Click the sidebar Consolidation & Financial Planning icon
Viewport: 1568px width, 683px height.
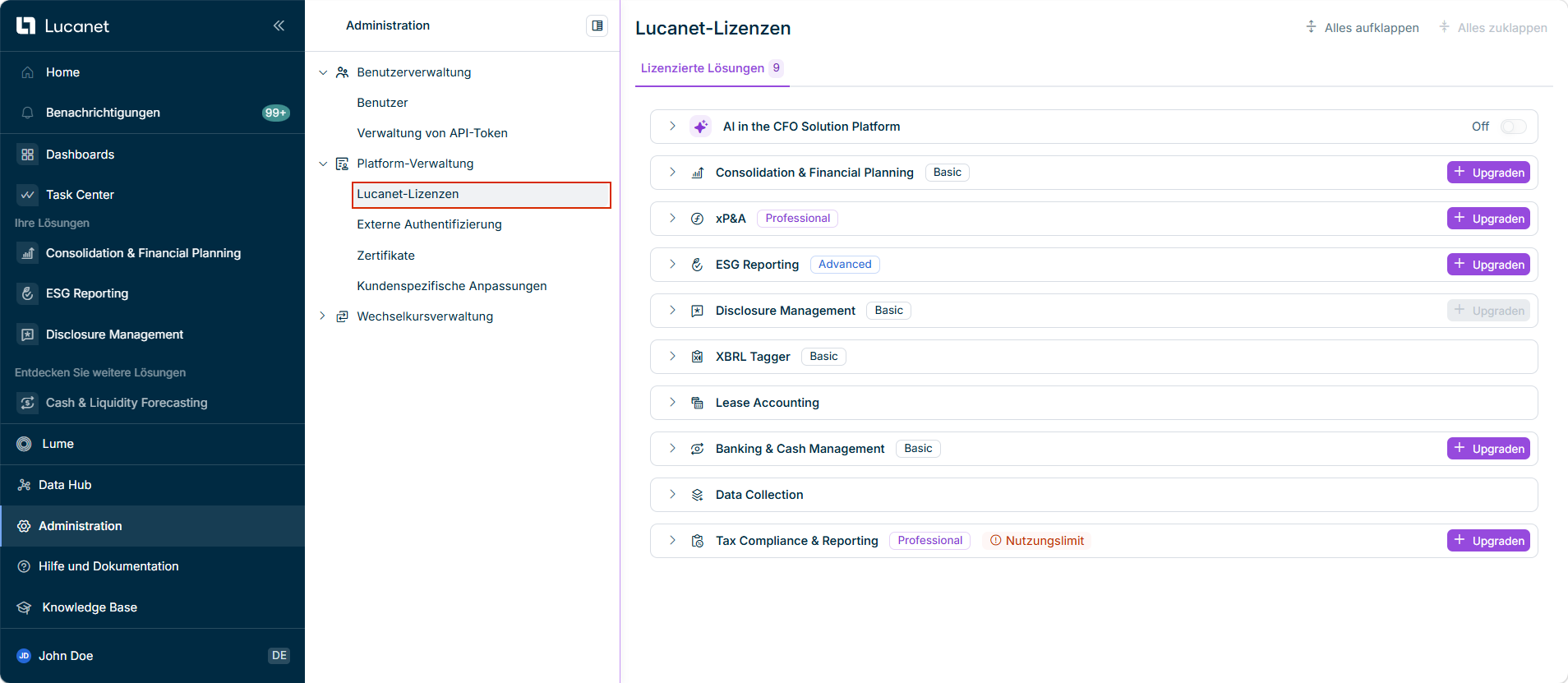tap(28, 253)
